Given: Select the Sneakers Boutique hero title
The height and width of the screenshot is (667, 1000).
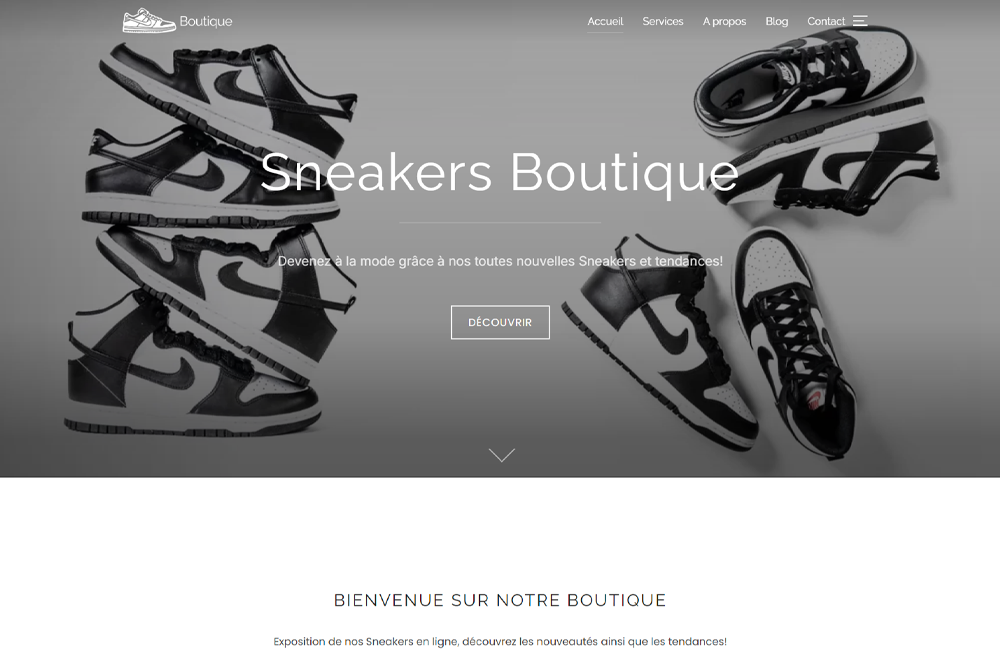Looking at the screenshot, I should pos(499,172).
